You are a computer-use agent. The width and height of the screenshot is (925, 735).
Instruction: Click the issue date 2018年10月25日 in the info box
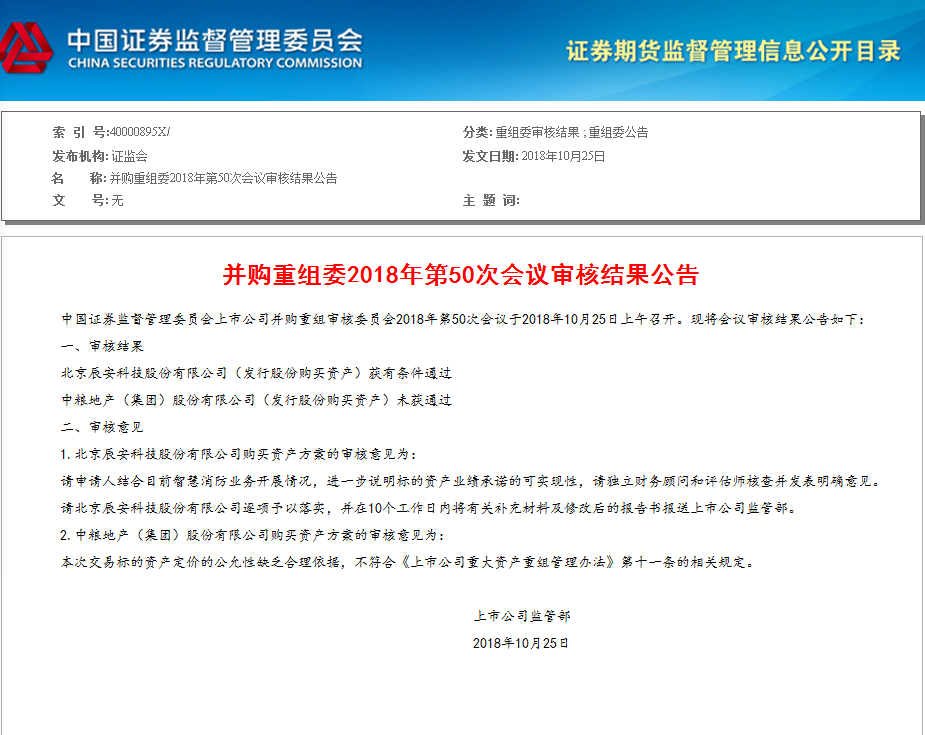(563, 156)
